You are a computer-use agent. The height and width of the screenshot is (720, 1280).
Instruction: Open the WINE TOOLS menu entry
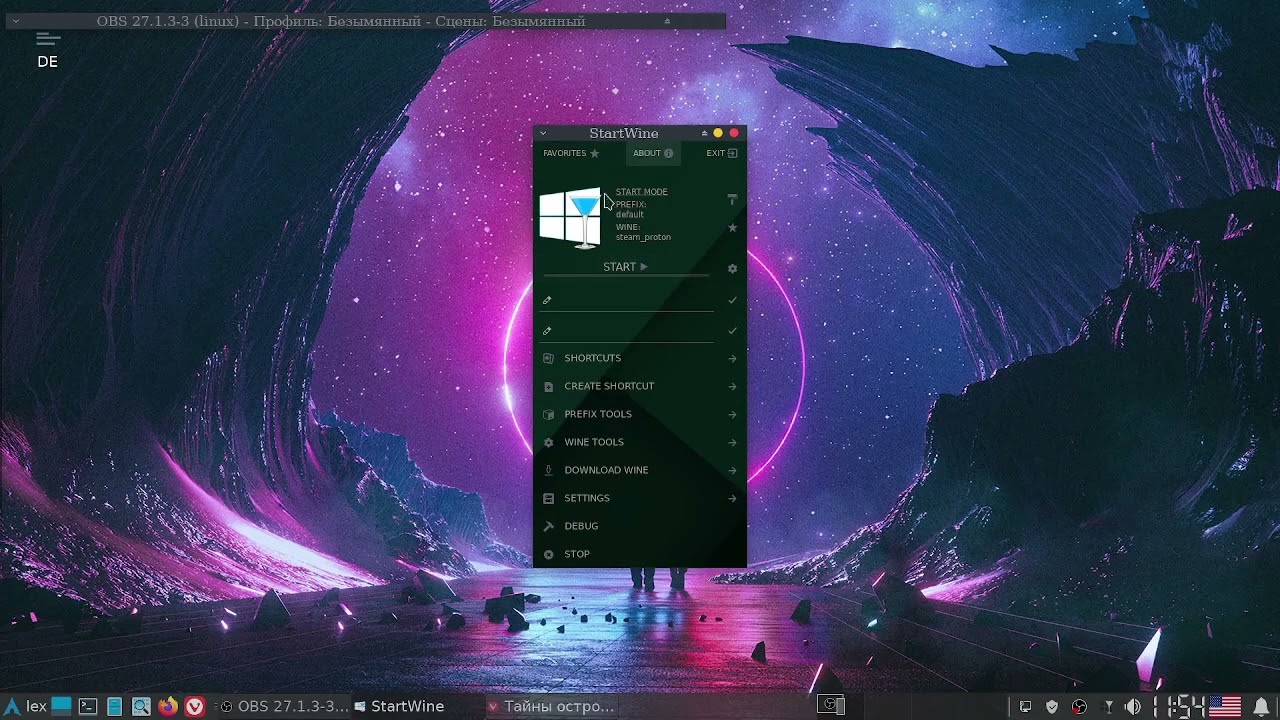[640, 442]
